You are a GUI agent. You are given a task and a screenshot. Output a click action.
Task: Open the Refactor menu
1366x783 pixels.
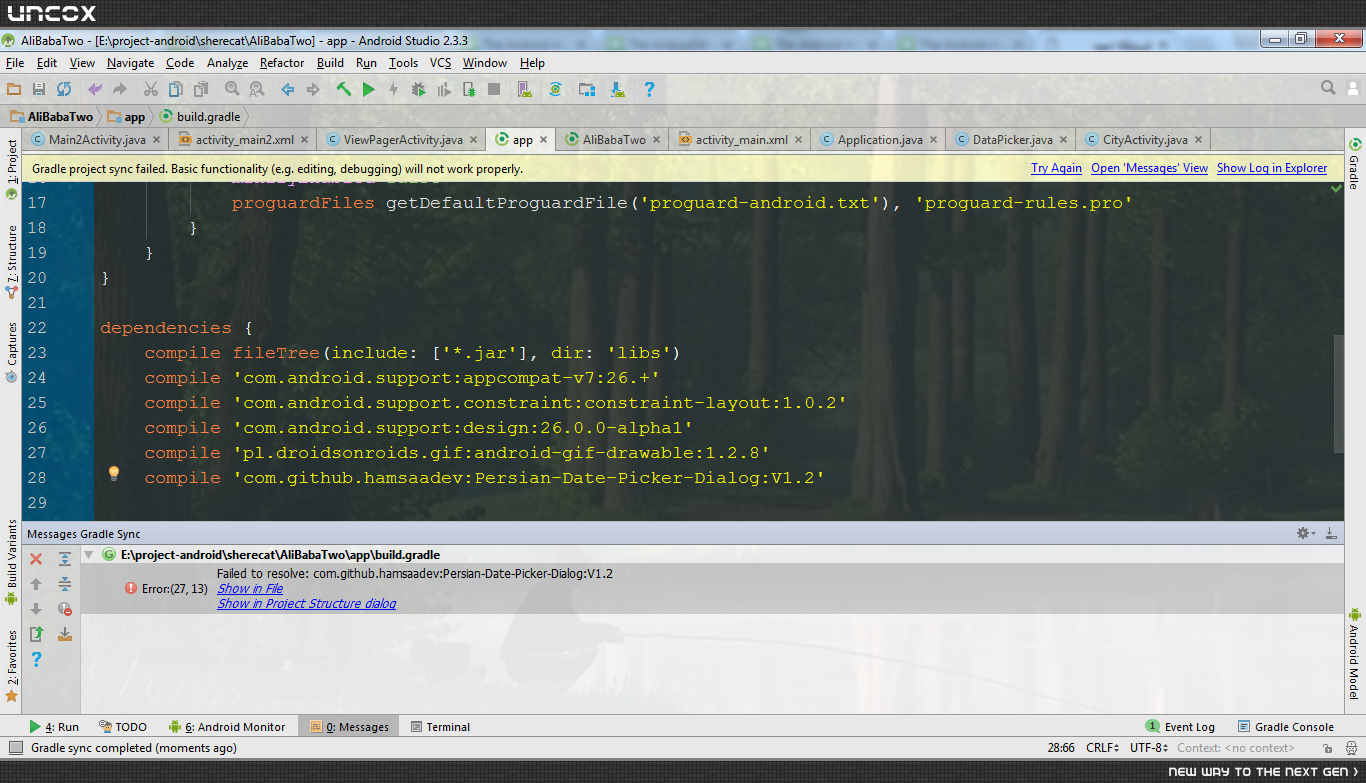pos(282,63)
